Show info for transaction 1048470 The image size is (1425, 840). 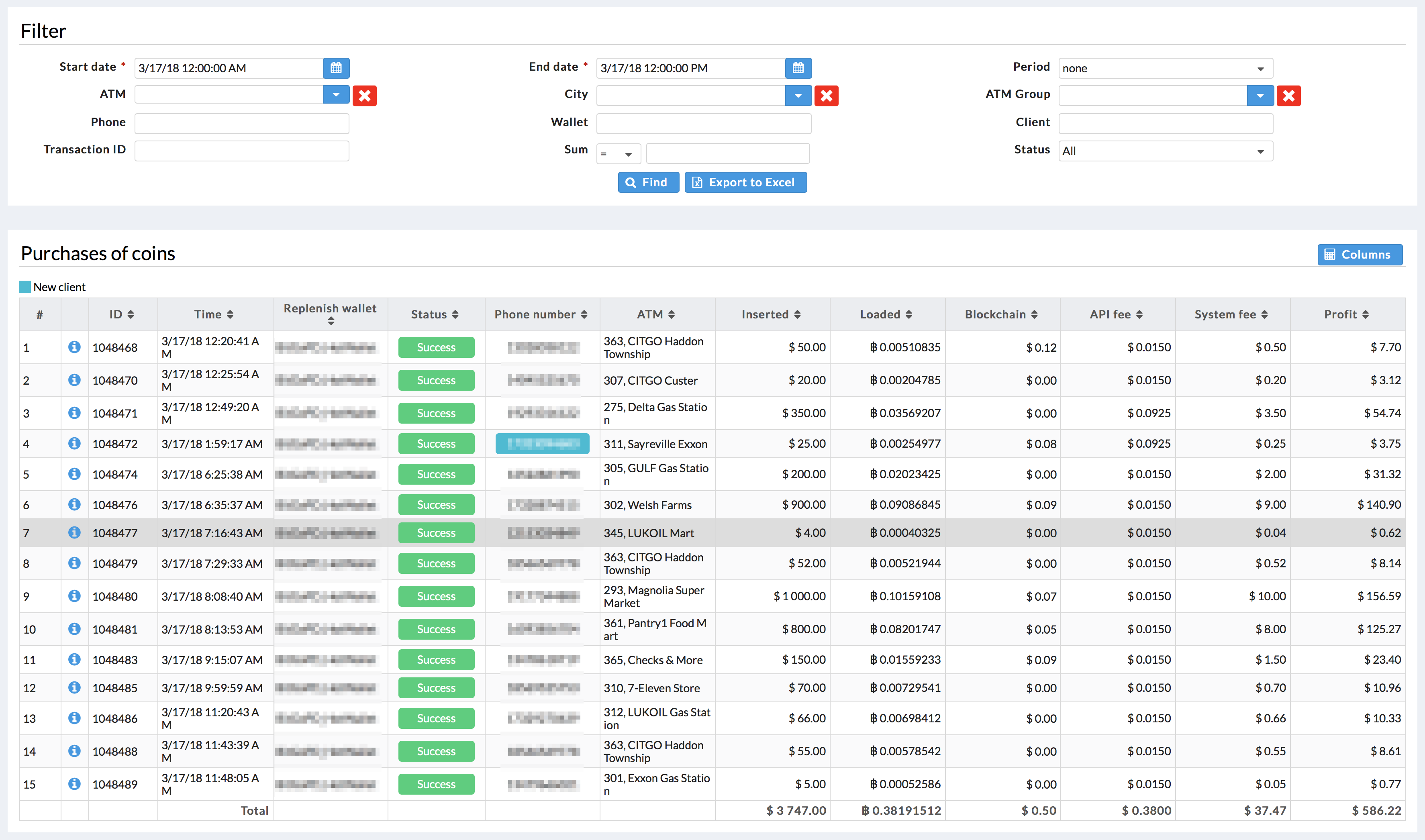click(x=74, y=380)
